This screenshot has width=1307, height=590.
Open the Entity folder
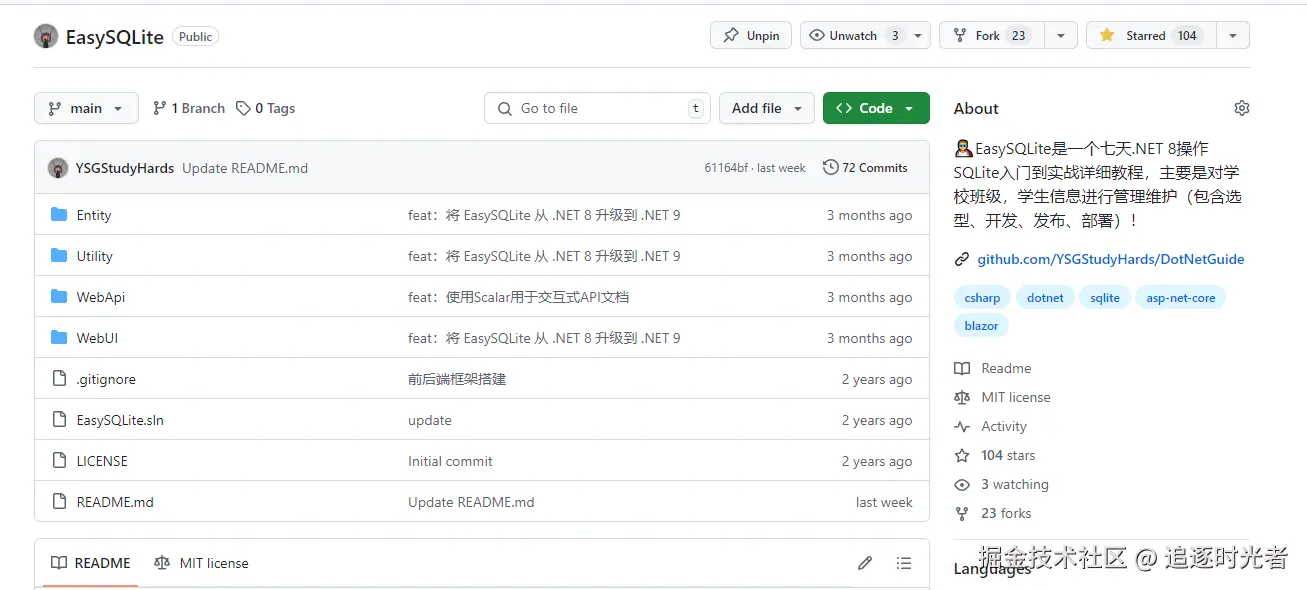[94, 215]
